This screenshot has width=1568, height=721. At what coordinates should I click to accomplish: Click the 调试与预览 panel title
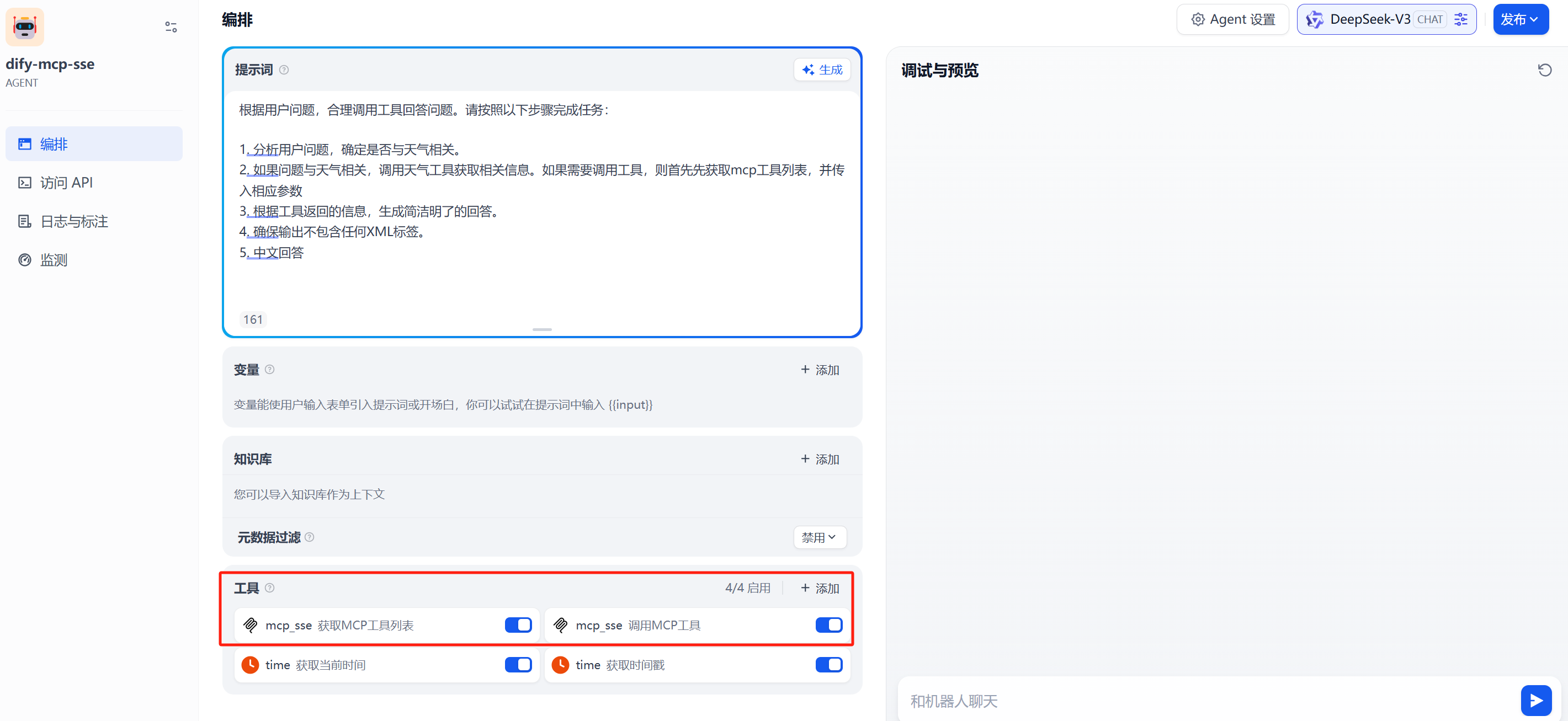click(940, 70)
